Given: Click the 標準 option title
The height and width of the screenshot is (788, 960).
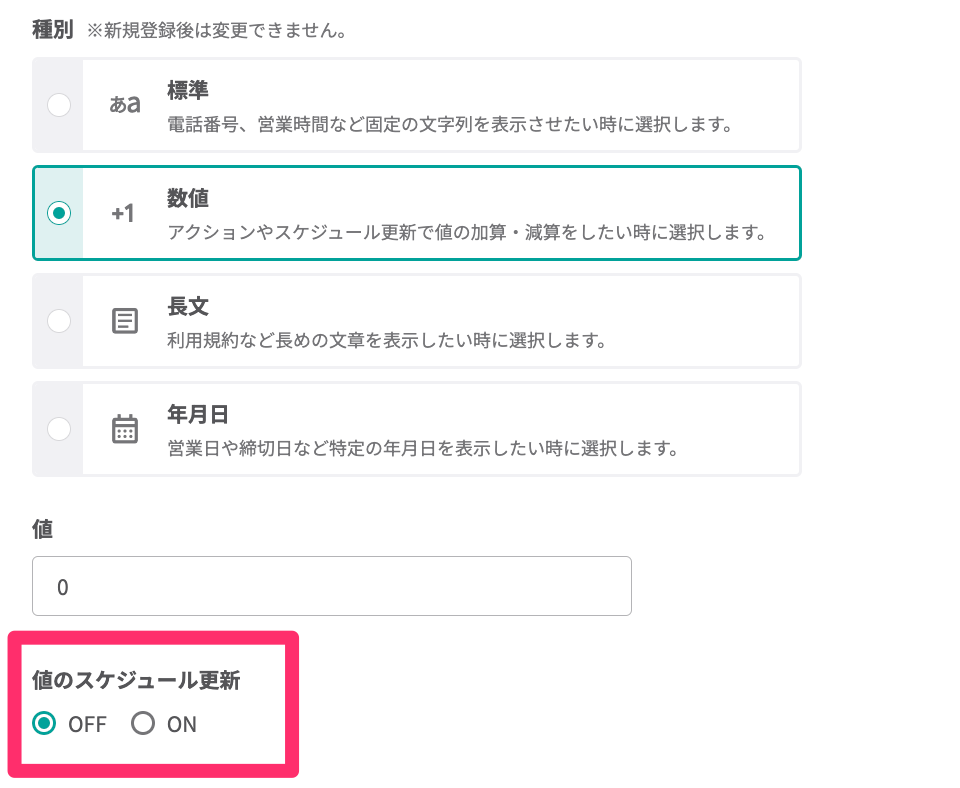Looking at the screenshot, I should pyautogui.click(x=187, y=90).
